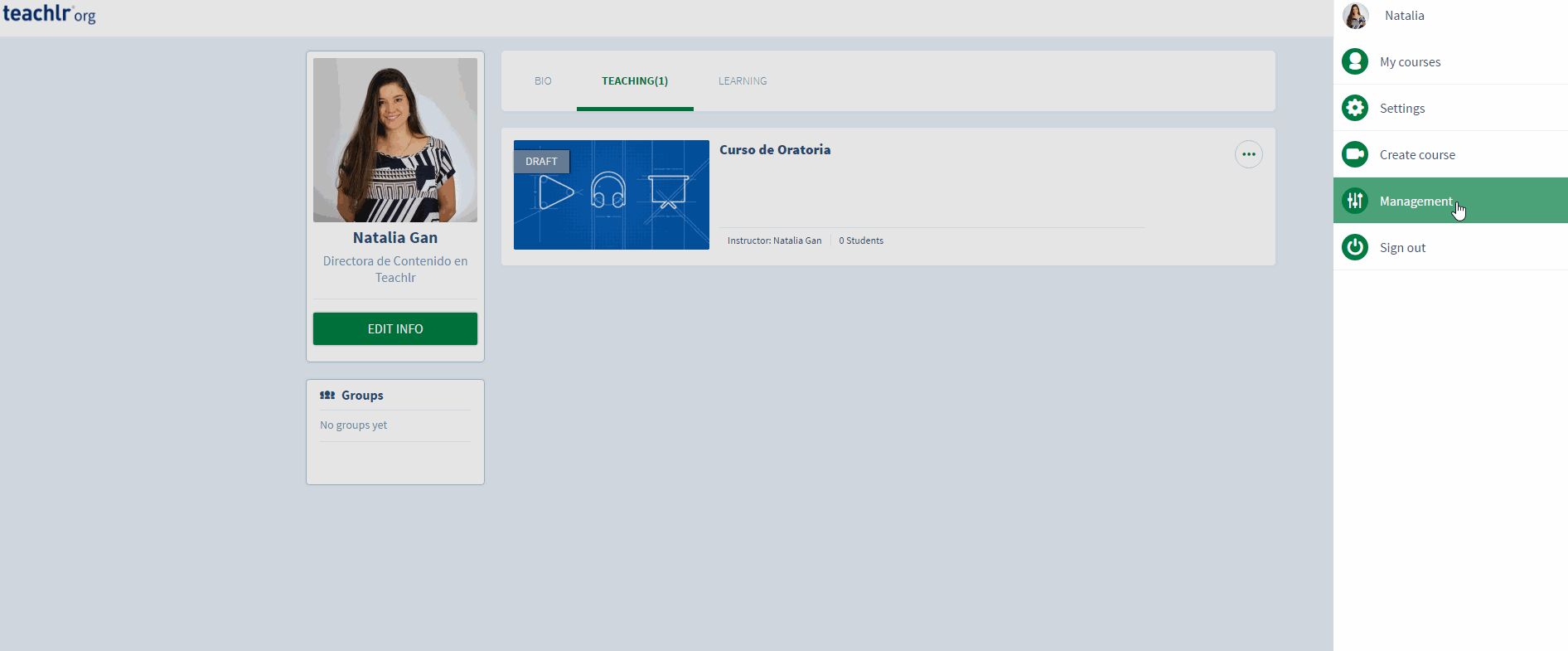
Task: Select the TEACHING(1) tab
Action: (x=635, y=81)
